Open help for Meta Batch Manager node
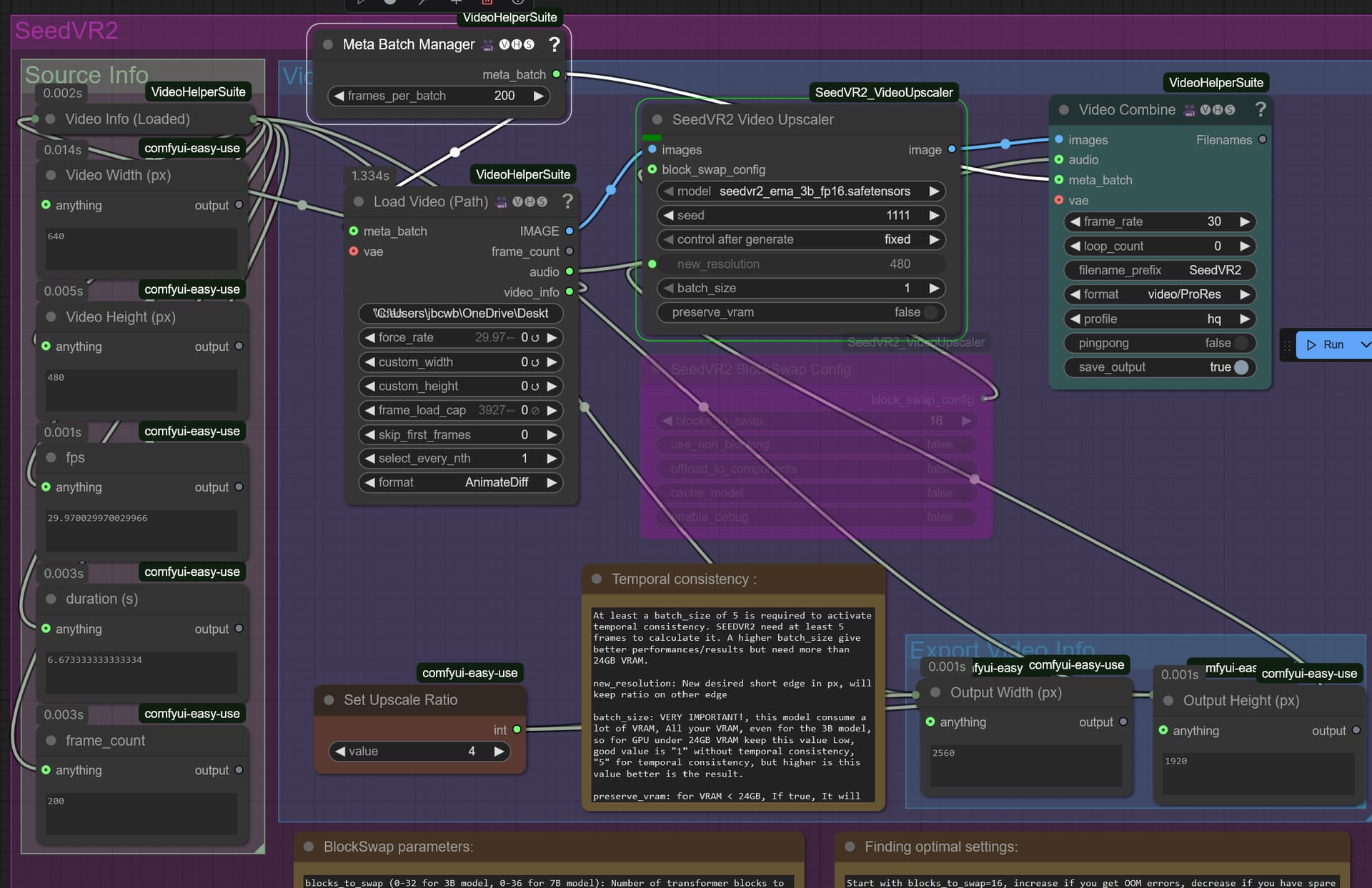The image size is (1372, 888). click(554, 44)
